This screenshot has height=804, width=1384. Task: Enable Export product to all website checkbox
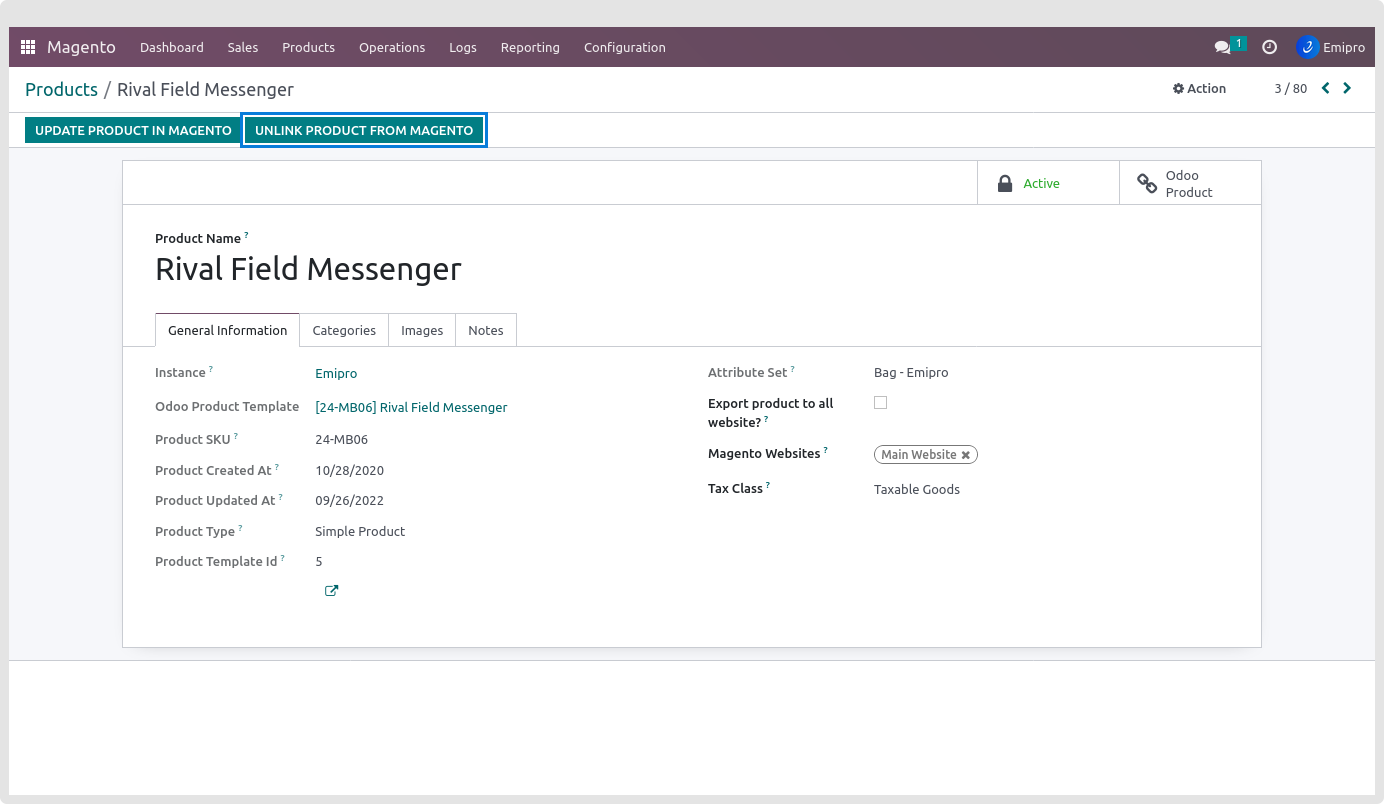[x=880, y=403]
